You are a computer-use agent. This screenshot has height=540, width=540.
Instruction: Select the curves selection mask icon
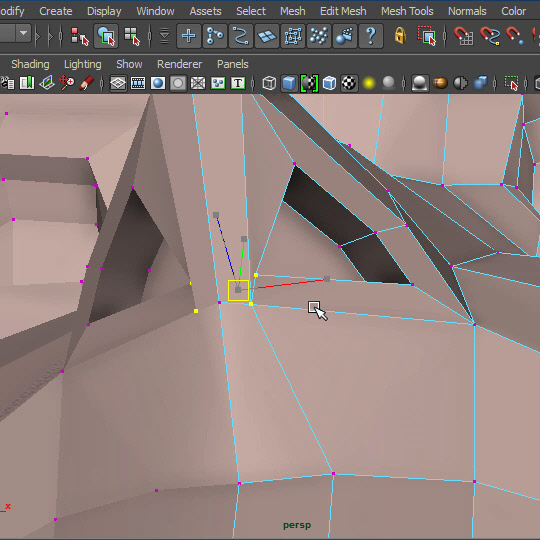tap(240, 36)
